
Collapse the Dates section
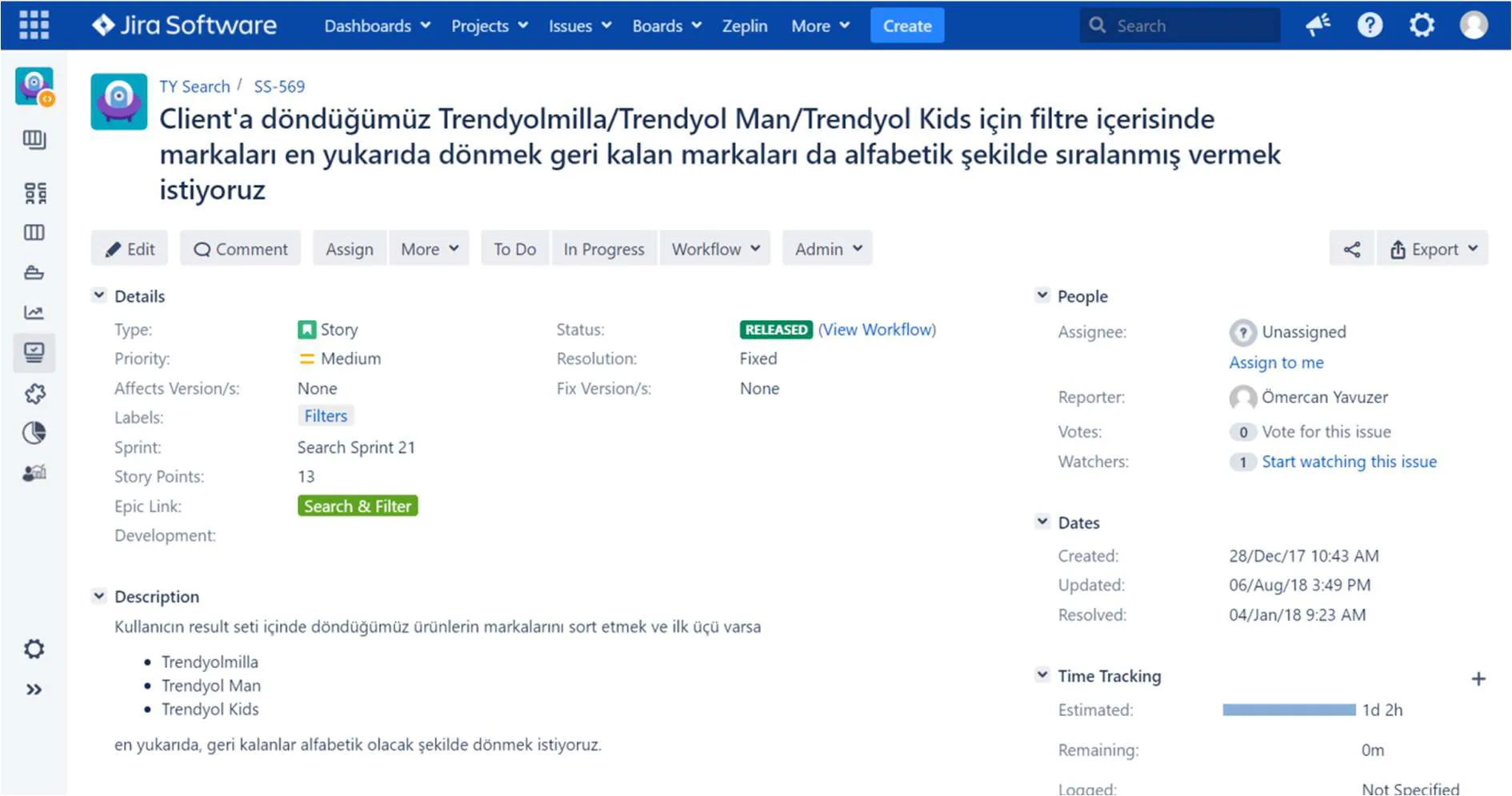1042,522
